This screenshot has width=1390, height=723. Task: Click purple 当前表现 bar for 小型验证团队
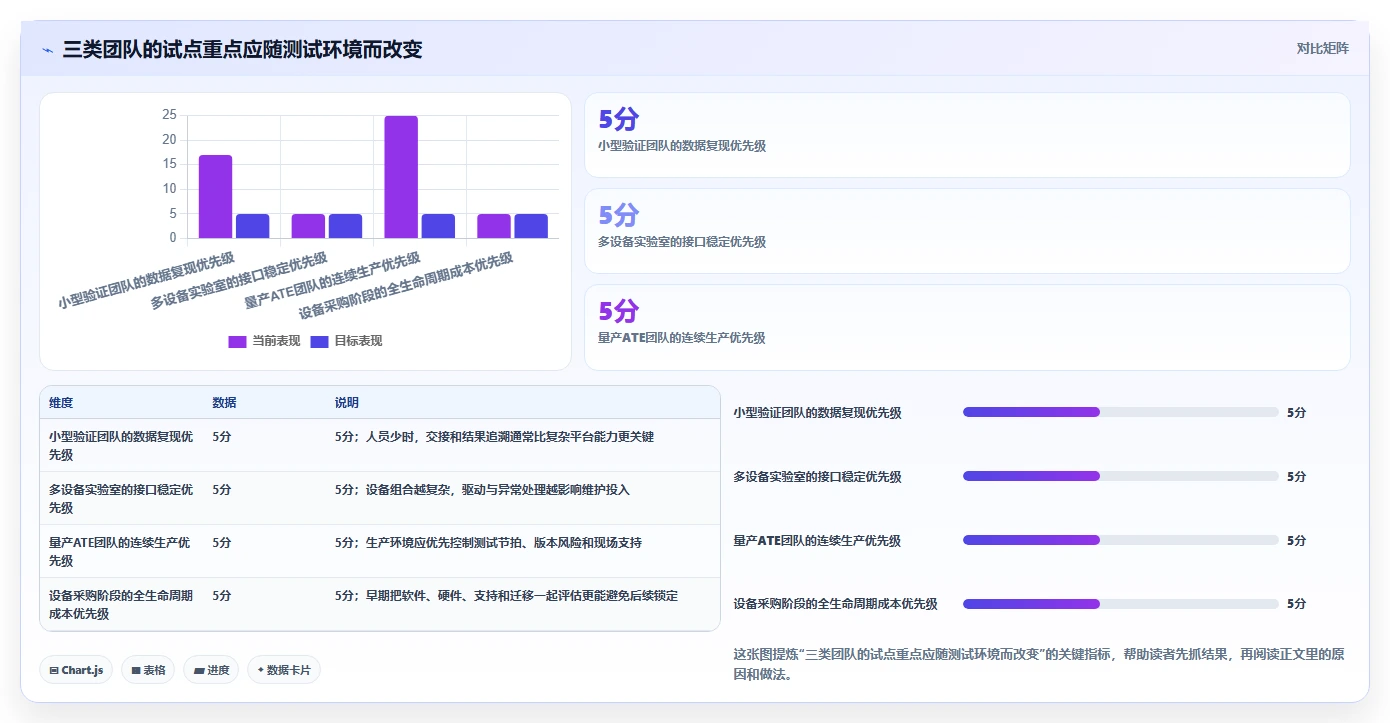pyautogui.click(x=215, y=197)
